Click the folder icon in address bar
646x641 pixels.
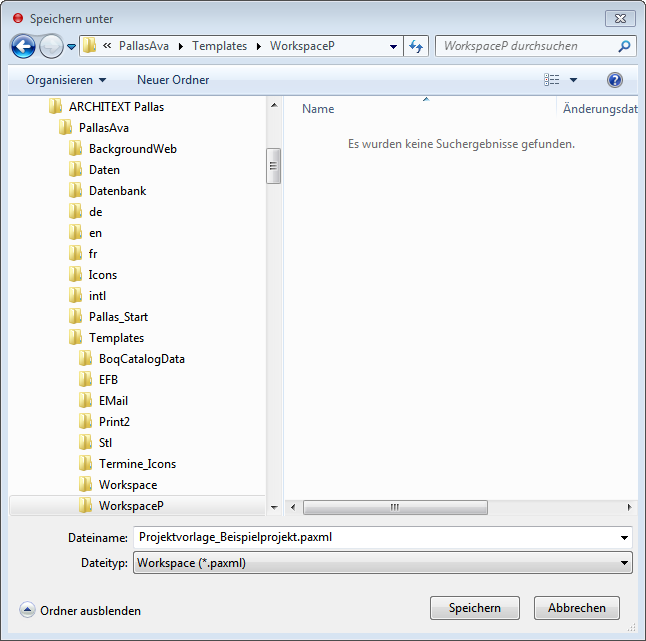[x=89, y=46]
